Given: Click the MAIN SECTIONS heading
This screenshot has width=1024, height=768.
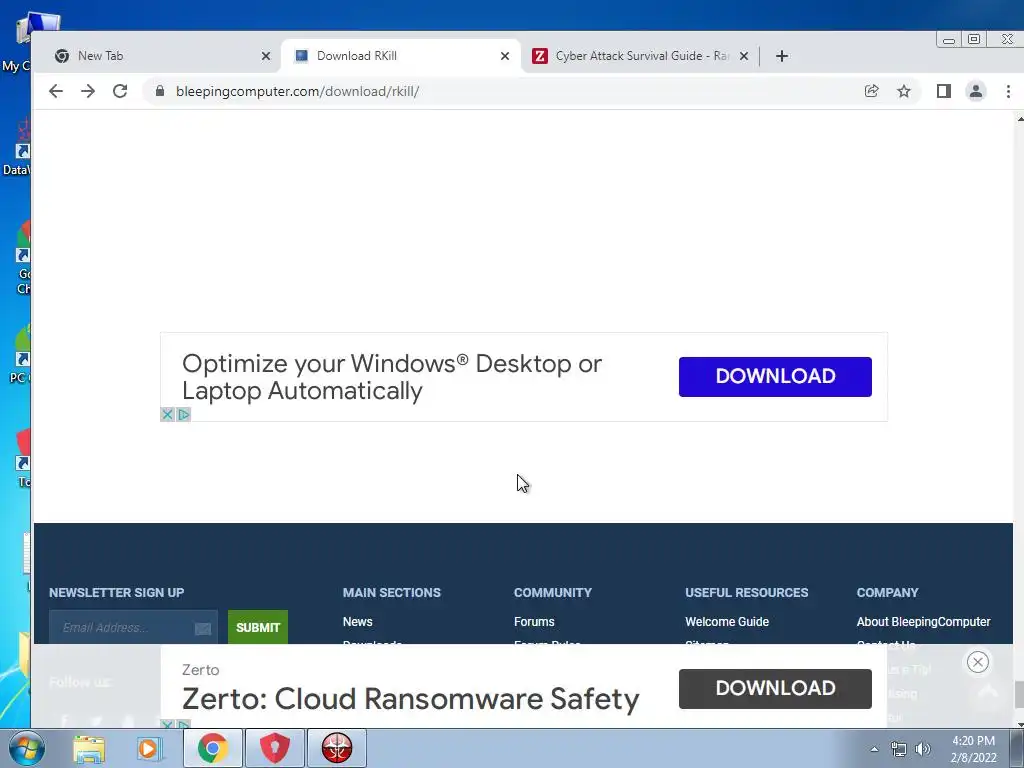Looking at the screenshot, I should pos(392,593).
